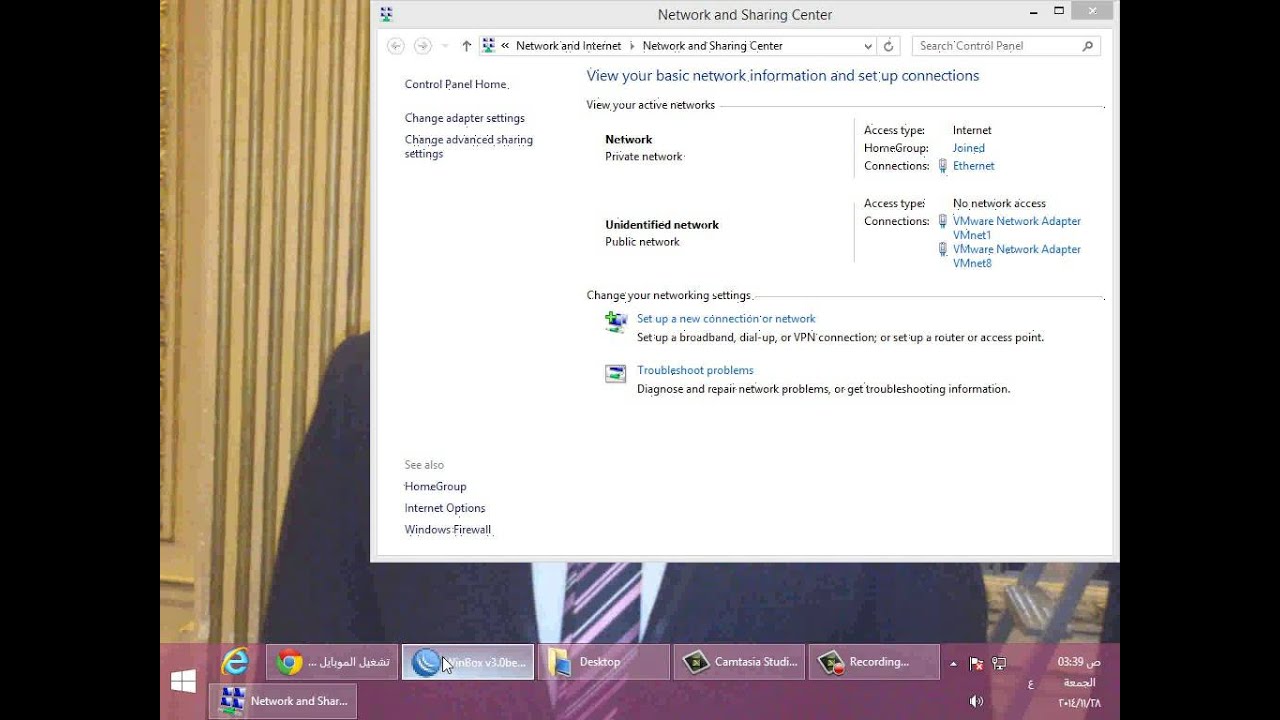This screenshot has width=1280, height=720.
Task: Open the recent locations dropdown arrow
Action: 445,46
